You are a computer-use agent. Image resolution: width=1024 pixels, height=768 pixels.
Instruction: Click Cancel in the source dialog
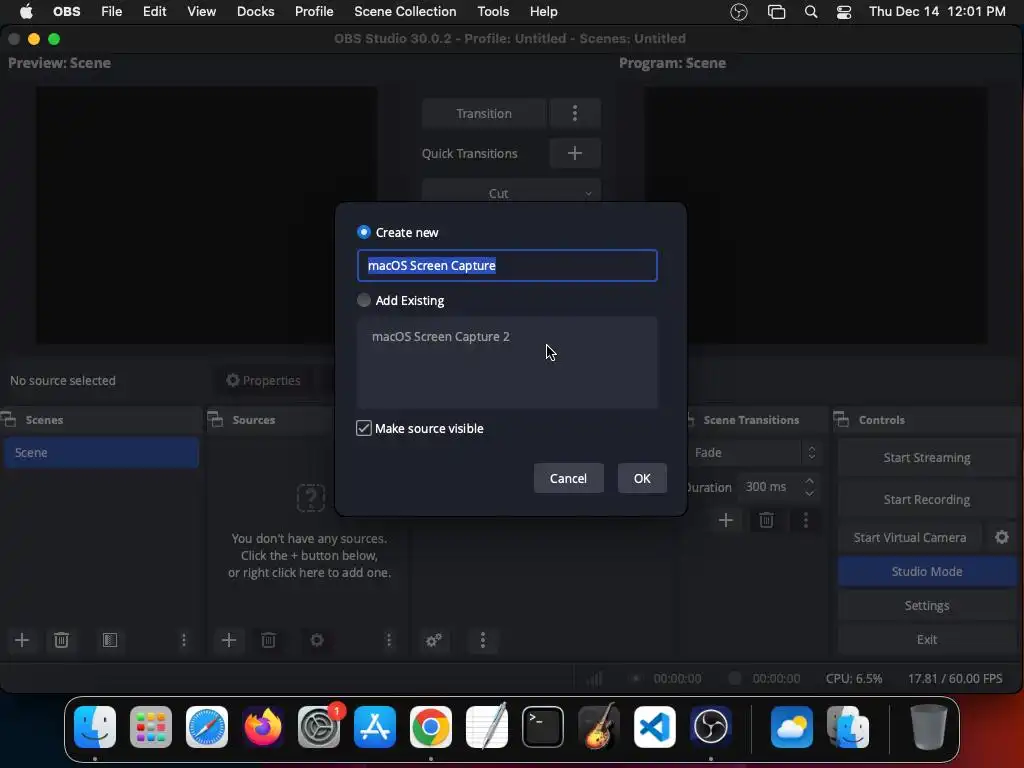click(x=568, y=479)
